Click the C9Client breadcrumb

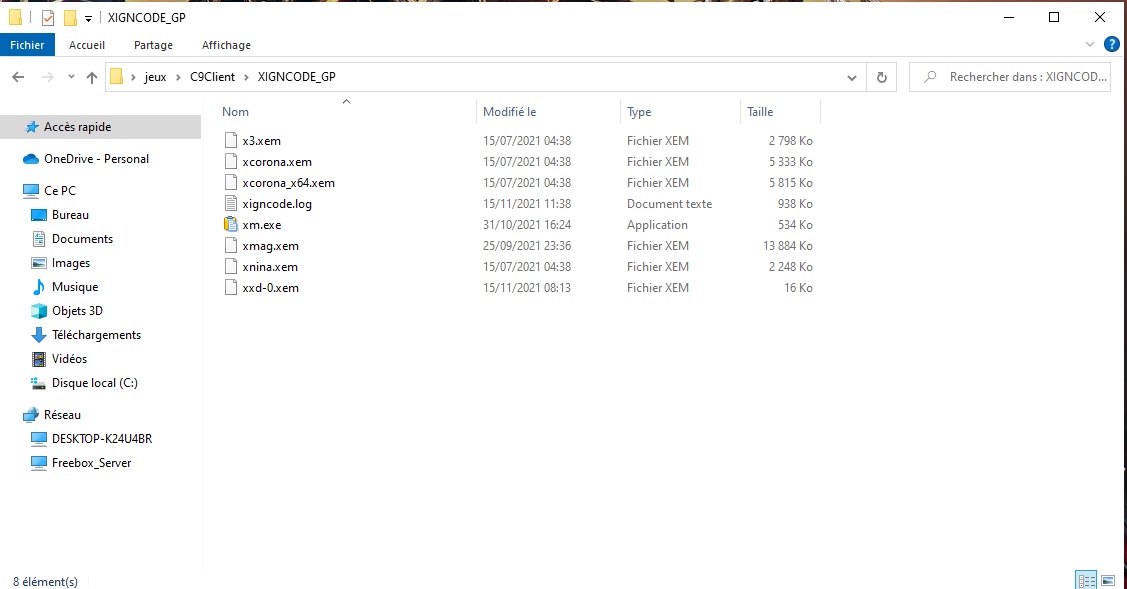tap(212, 77)
